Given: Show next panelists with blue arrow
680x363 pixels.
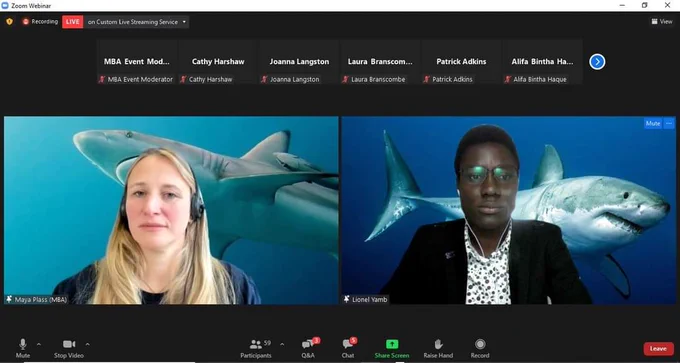Looking at the screenshot, I should (597, 62).
